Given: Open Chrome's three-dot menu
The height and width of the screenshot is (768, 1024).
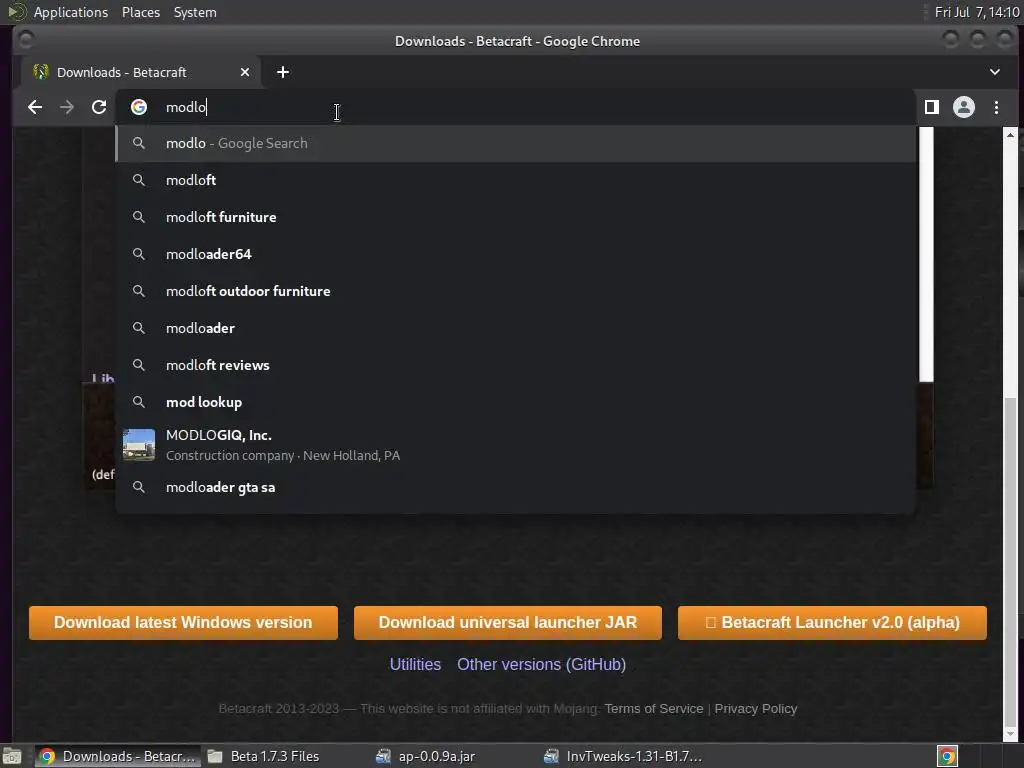Looking at the screenshot, I should (x=997, y=107).
